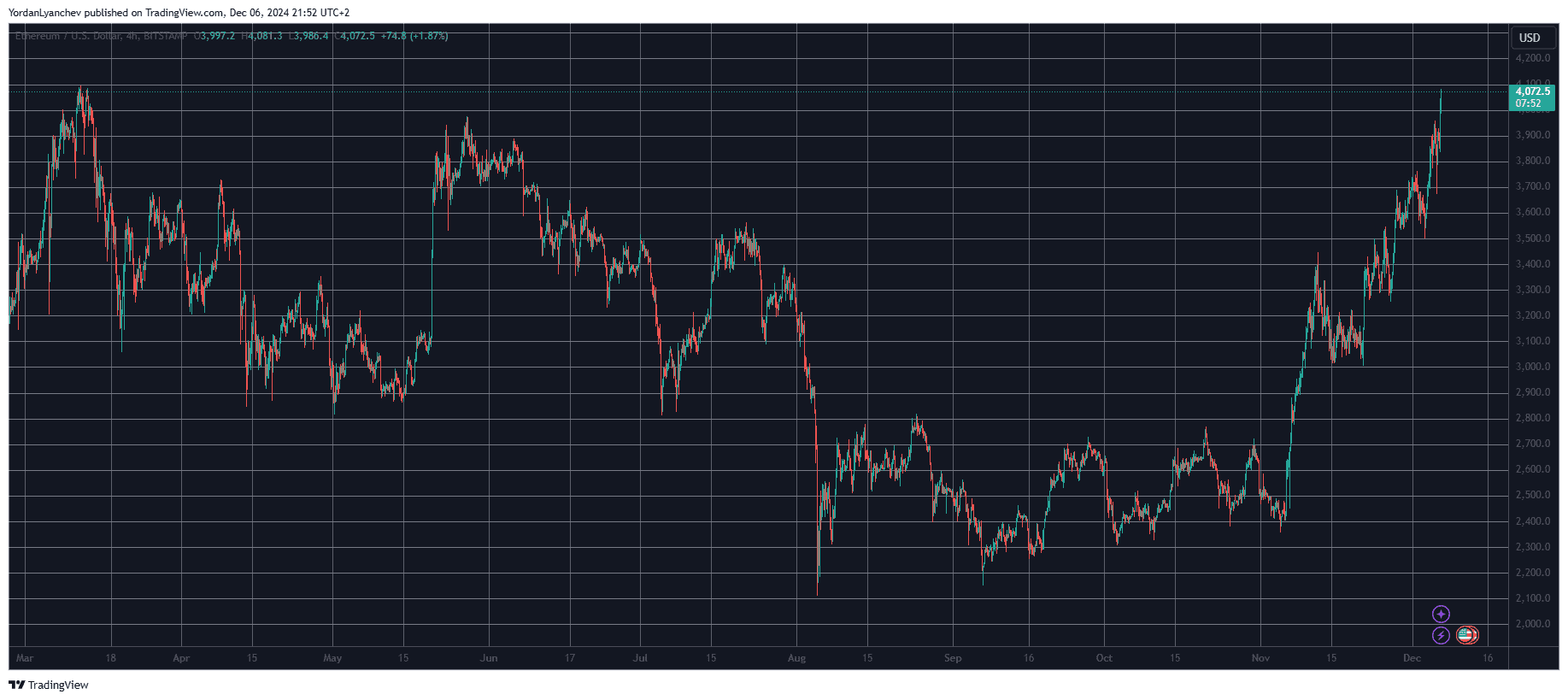Click the Jun label on time axis
1568x700 pixels.
489,658
